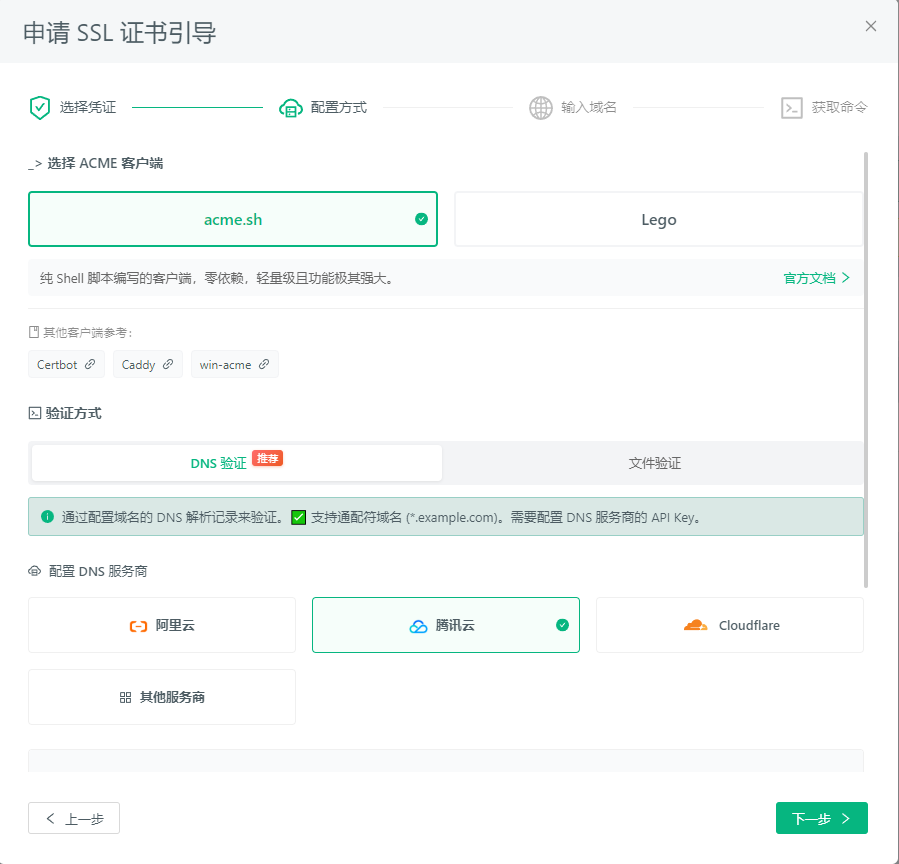Click the shield icon for 选择凭证 step

(40, 107)
